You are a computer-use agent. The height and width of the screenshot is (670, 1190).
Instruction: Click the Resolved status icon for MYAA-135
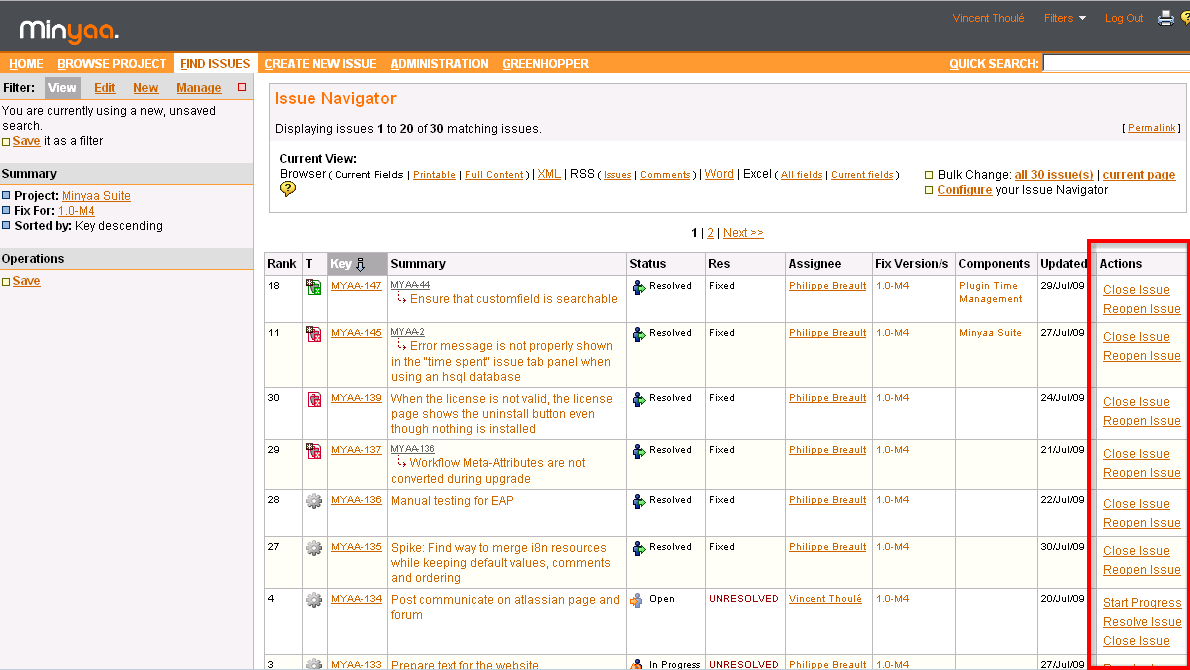click(638, 548)
